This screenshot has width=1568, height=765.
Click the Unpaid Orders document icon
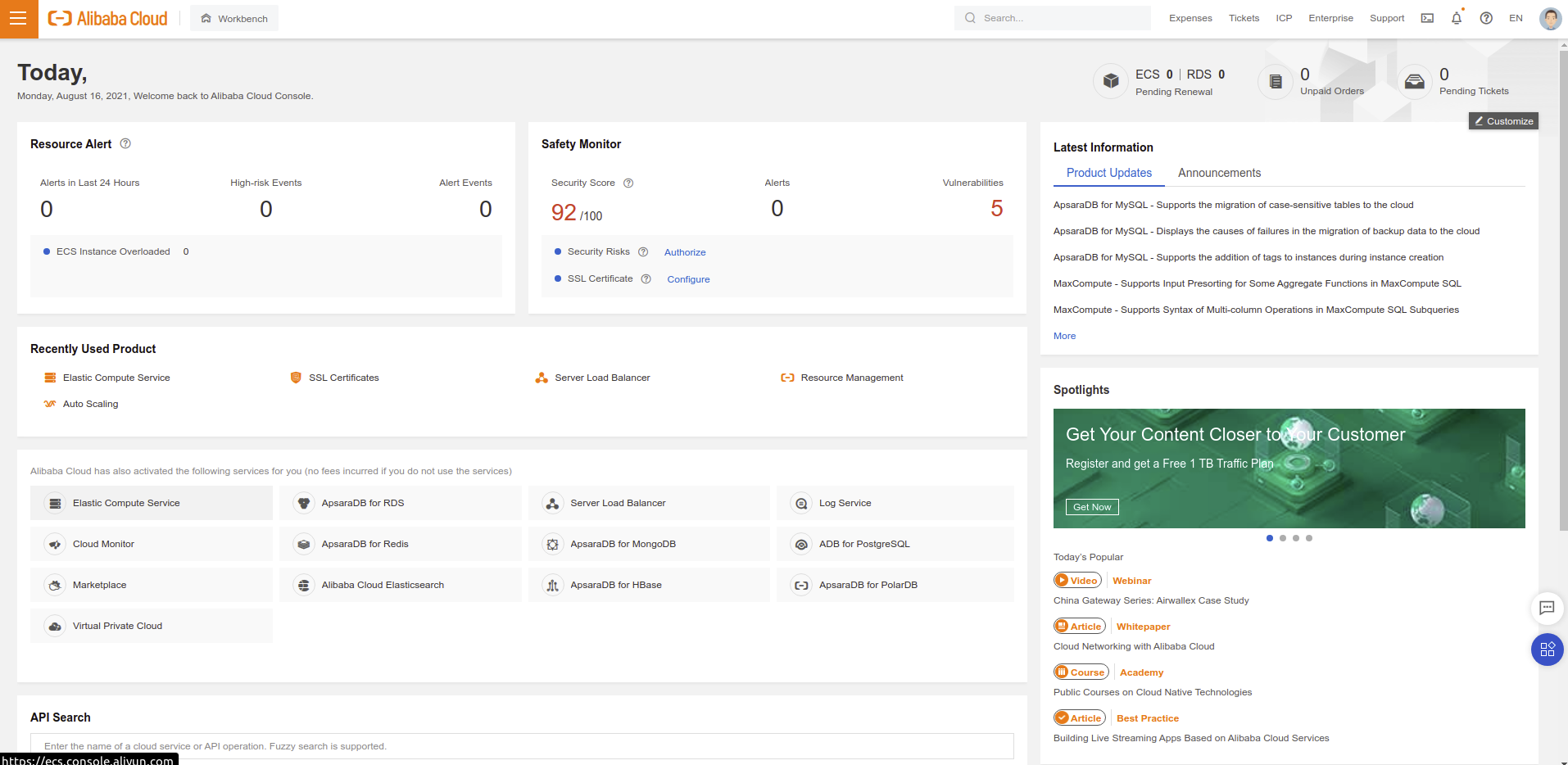point(1276,81)
